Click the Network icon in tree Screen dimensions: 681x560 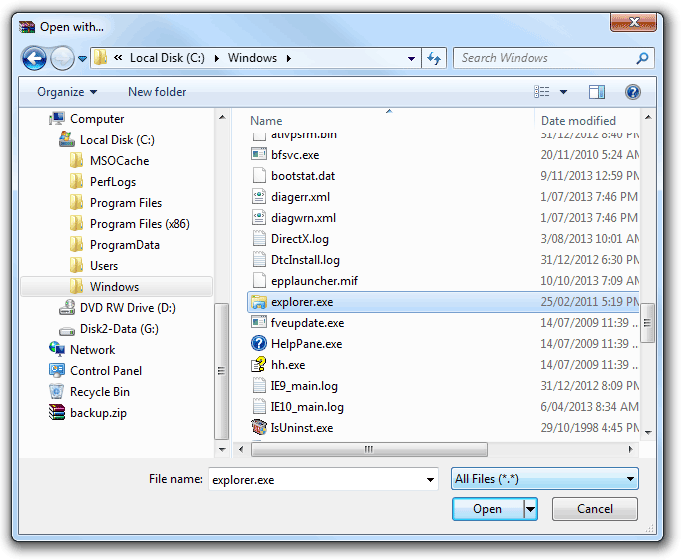(57, 349)
